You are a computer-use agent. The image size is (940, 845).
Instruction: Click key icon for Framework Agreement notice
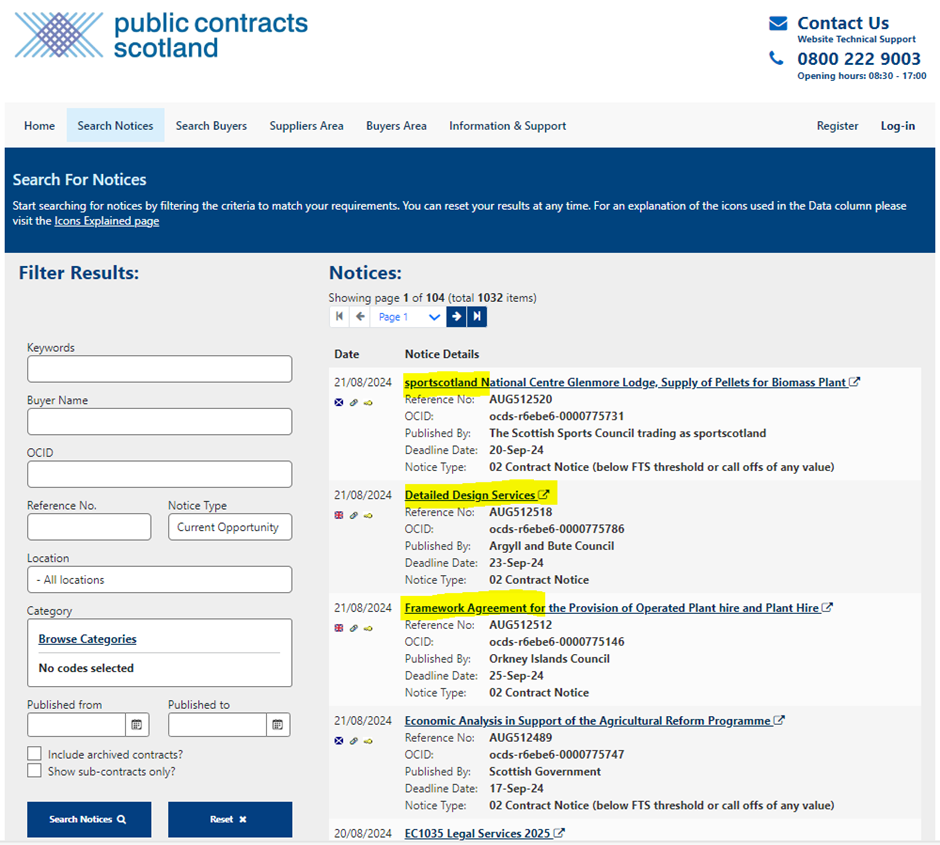(x=368, y=628)
